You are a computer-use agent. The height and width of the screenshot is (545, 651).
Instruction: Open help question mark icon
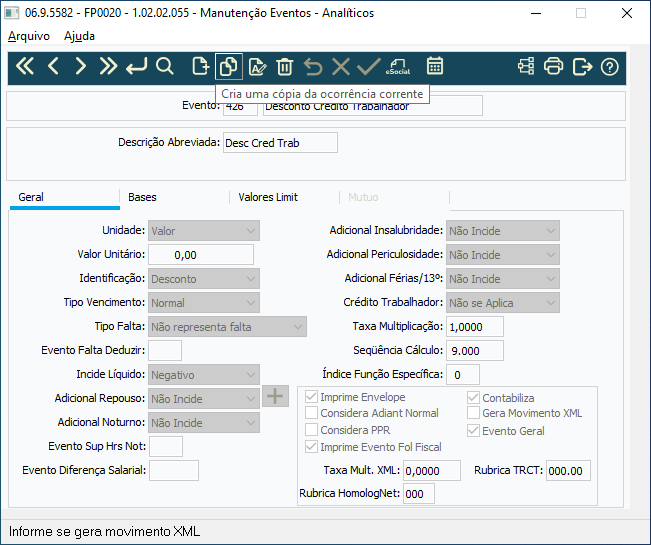[x=609, y=66]
